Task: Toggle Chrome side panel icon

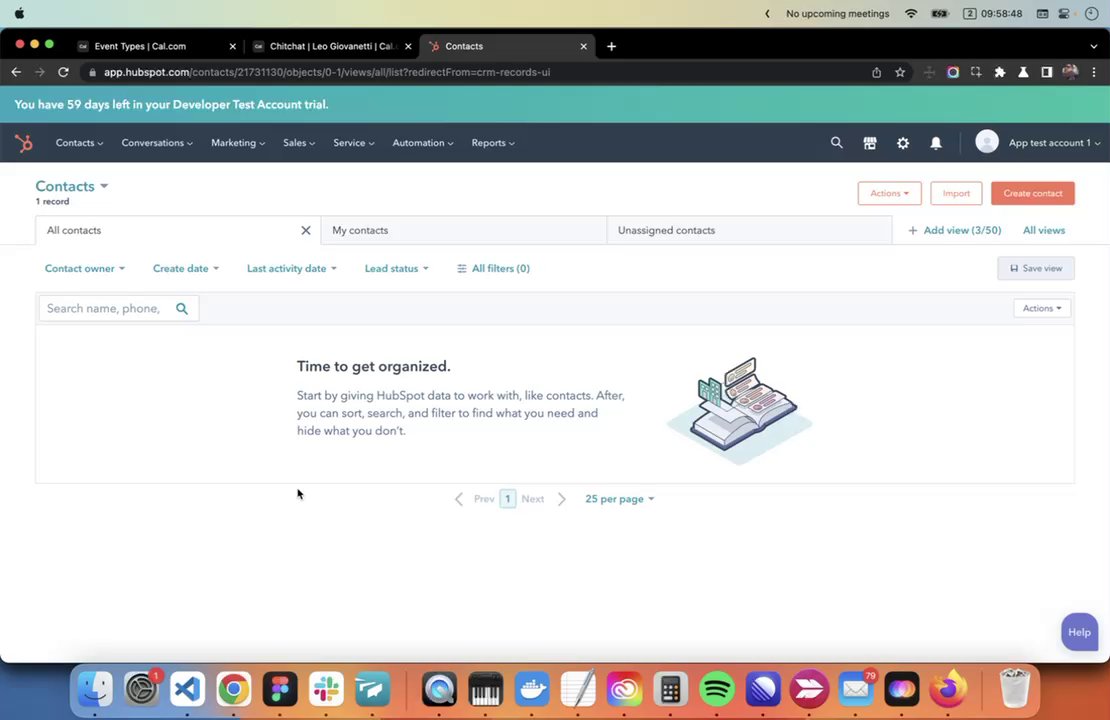Action: click(1046, 72)
